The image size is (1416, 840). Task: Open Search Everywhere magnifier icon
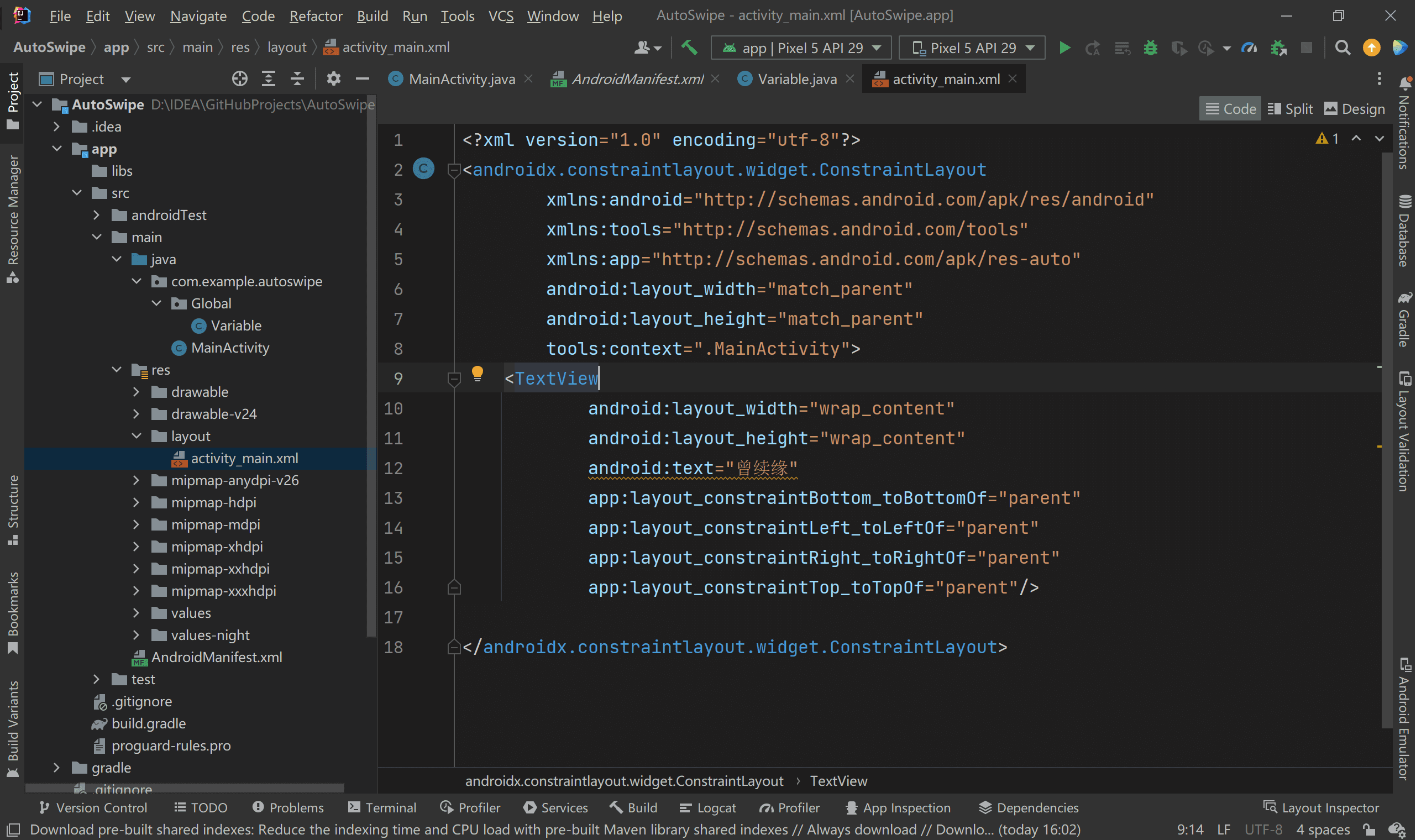pyautogui.click(x=1342, y=48)
